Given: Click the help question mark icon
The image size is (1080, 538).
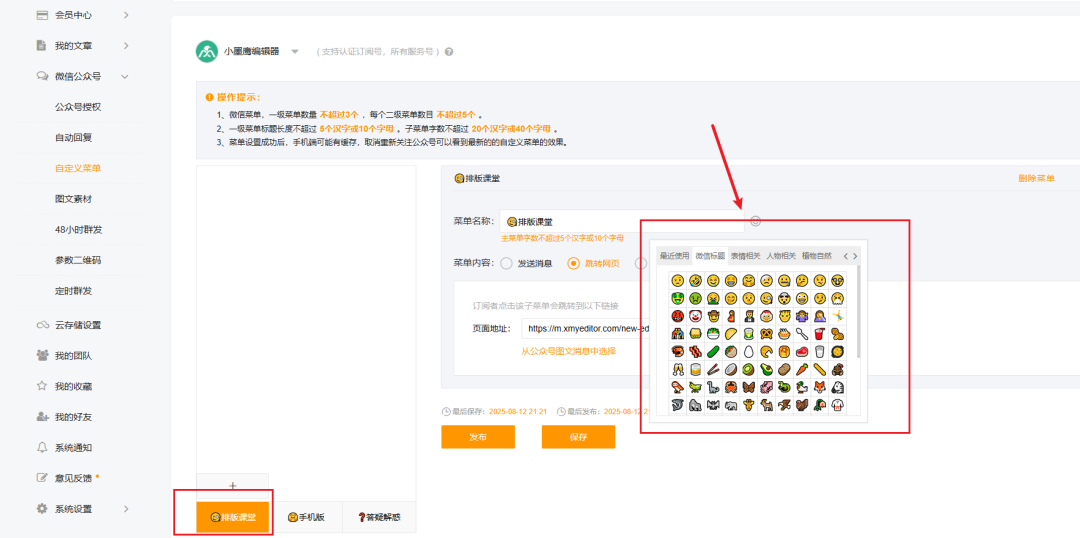Looking at the screenshot, I should (x=449, y=52).
